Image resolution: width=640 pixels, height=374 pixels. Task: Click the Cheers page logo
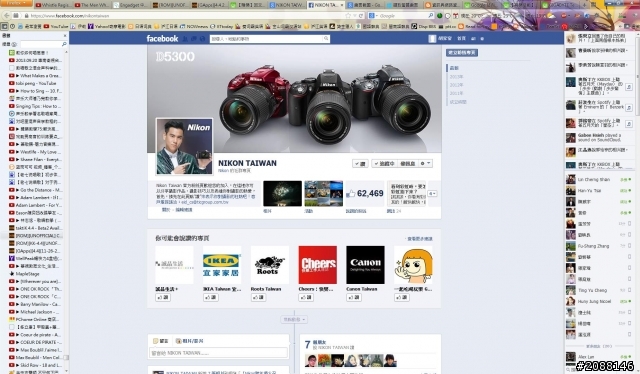tap(318, 265)
